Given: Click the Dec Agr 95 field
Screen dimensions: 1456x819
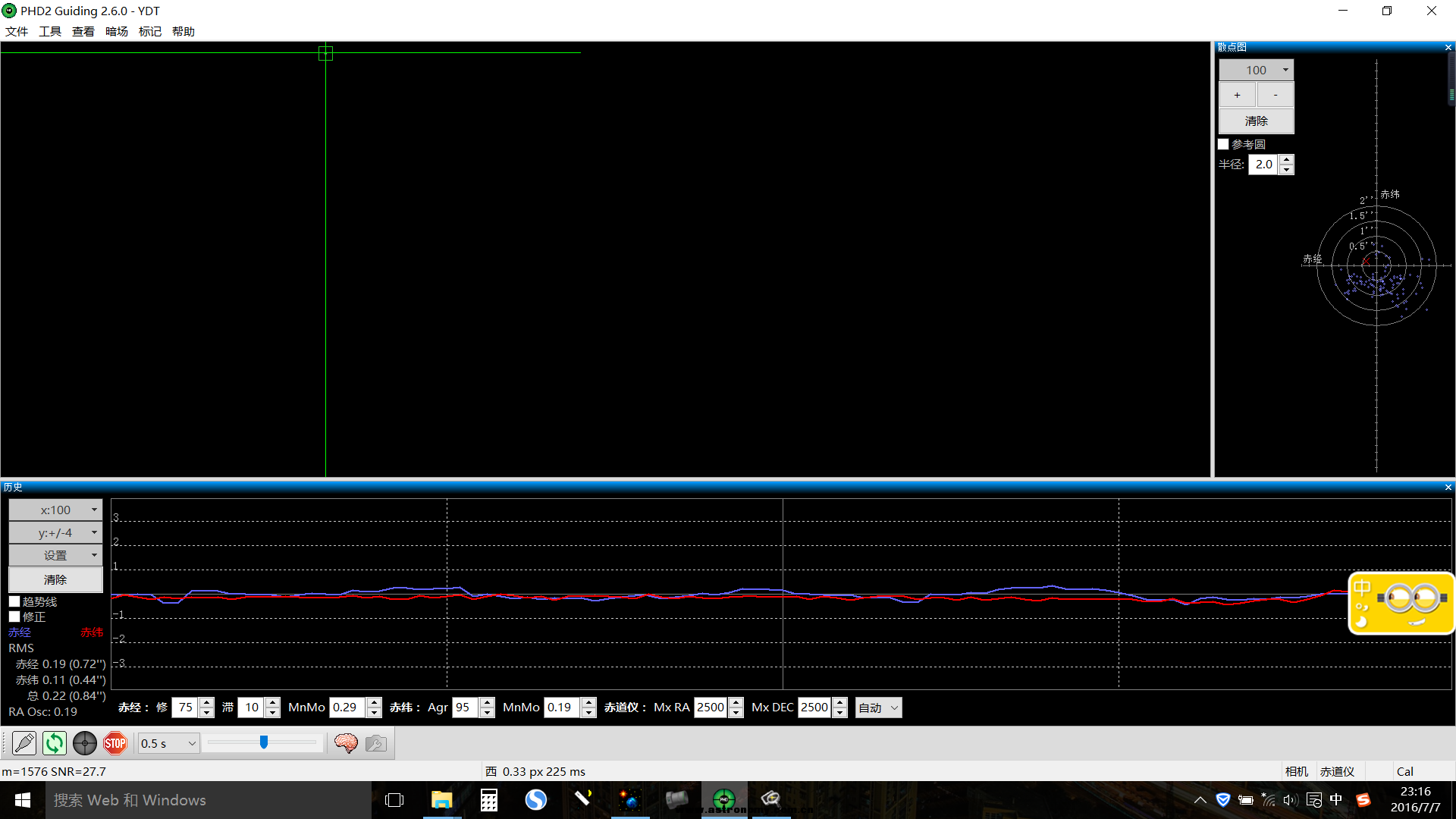Looking at the screenshot, I should pos(465,708).
